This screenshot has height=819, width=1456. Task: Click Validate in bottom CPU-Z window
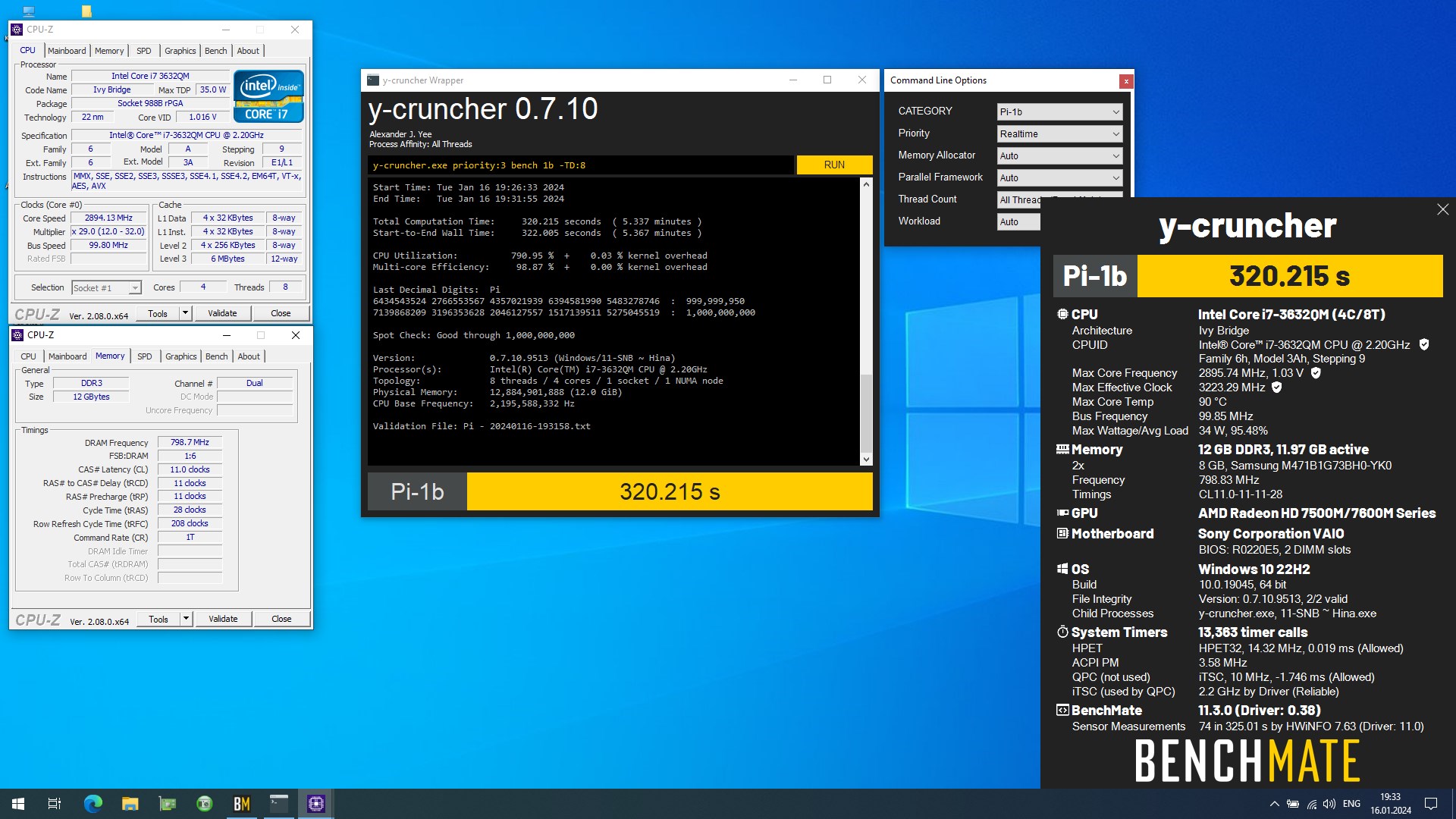[x=223, y=619]
